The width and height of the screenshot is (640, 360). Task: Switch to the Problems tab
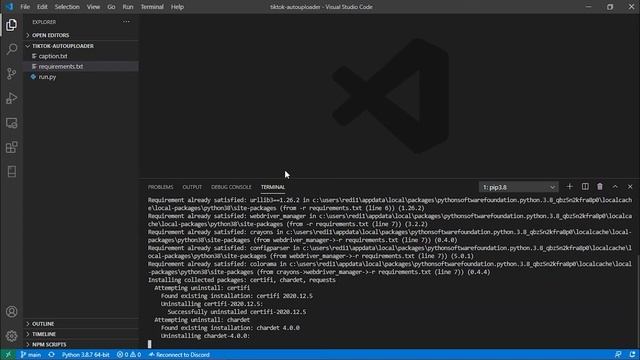coord(160,187)
